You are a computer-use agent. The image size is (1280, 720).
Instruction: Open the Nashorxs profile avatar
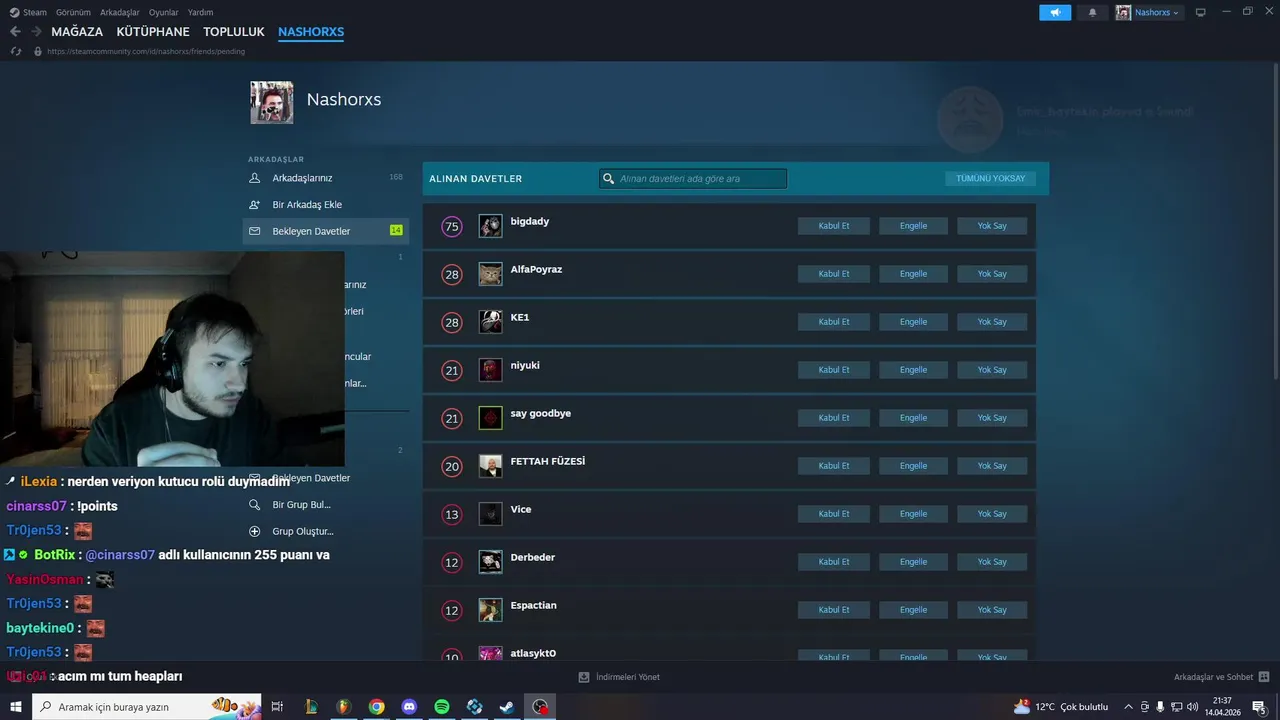click(271, 102)
